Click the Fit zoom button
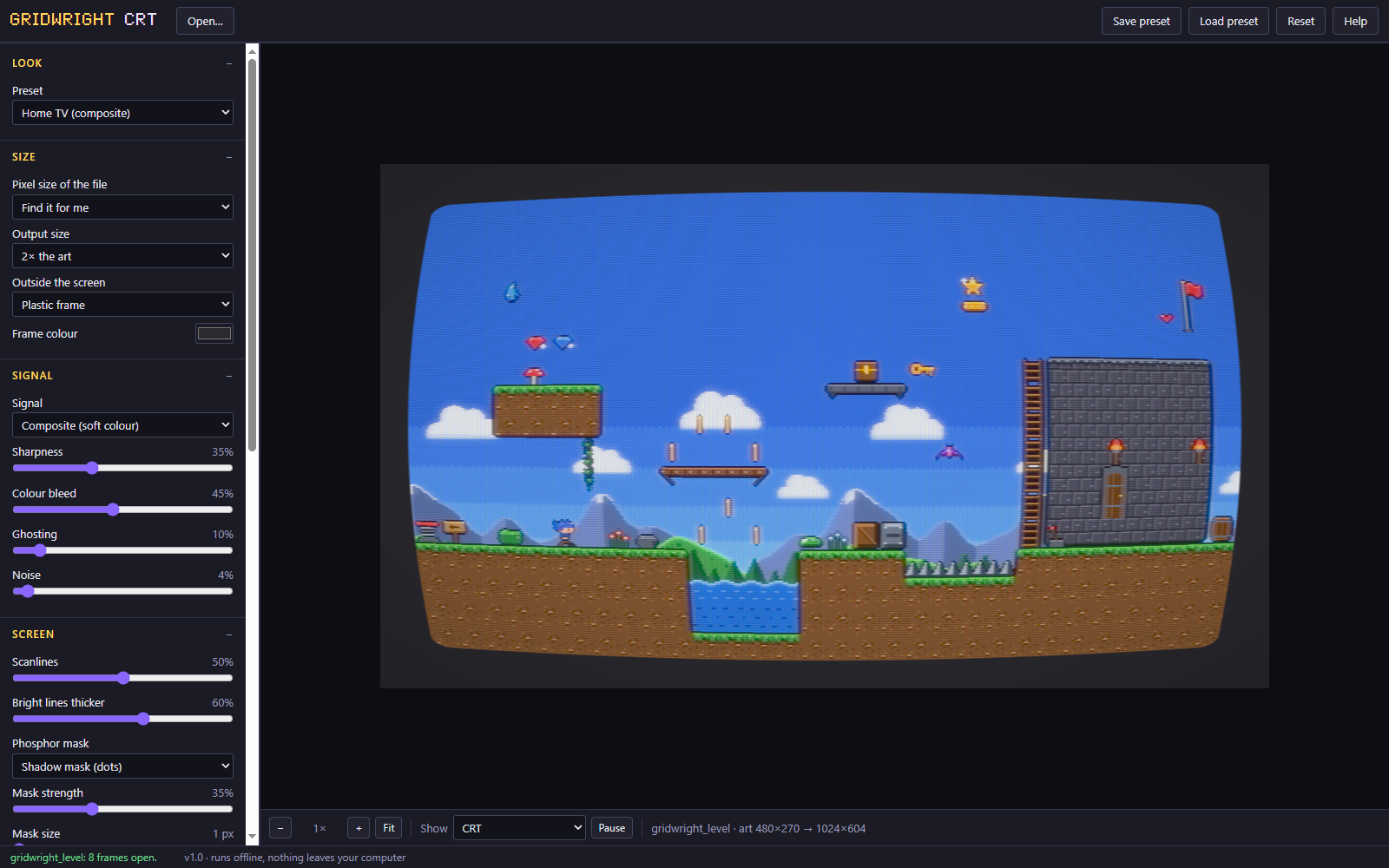1389x868 pixels. (389, 828)
